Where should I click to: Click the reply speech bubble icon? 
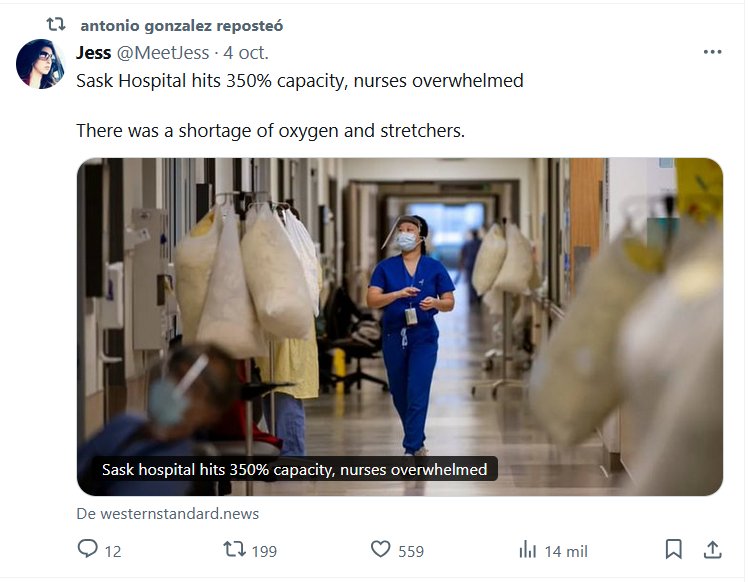tap(88, 549)
